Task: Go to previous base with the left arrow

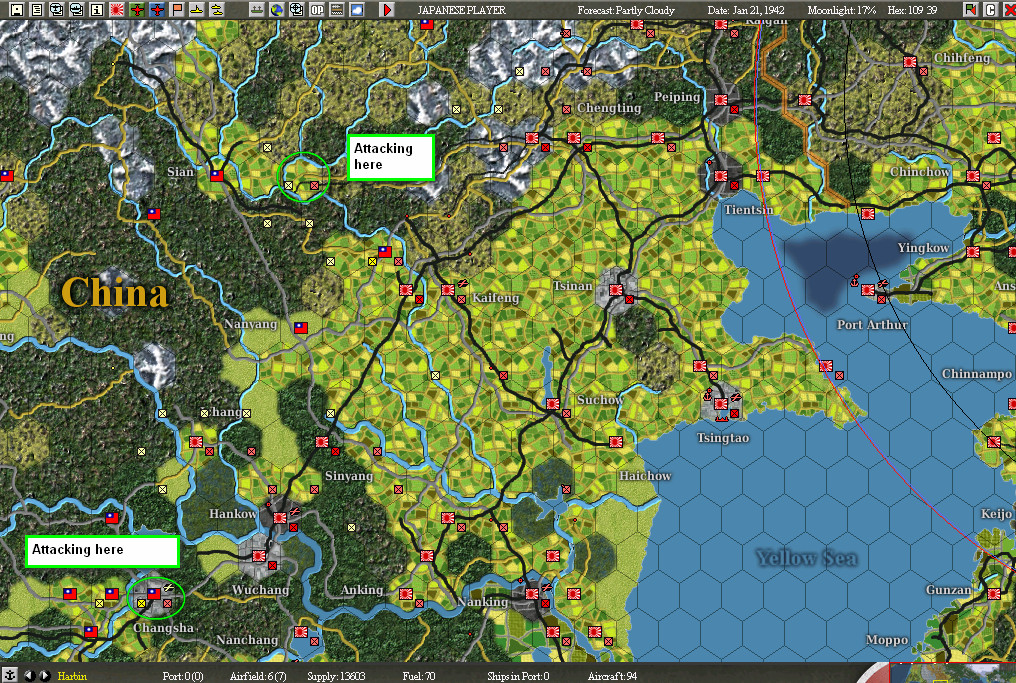Action: pyautogui.click(x=29, y=675)
